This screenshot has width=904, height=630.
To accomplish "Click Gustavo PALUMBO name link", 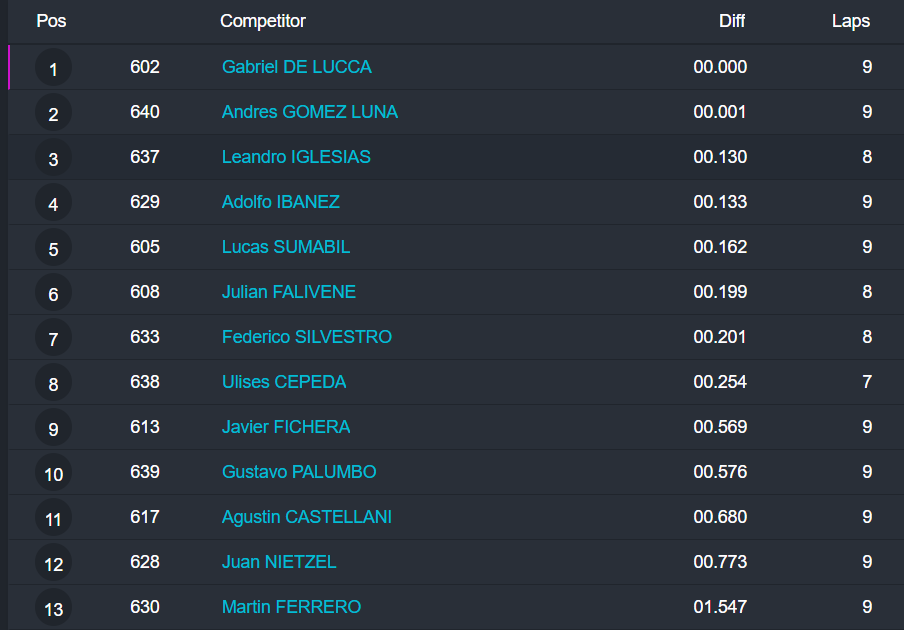I will (299, 472).
